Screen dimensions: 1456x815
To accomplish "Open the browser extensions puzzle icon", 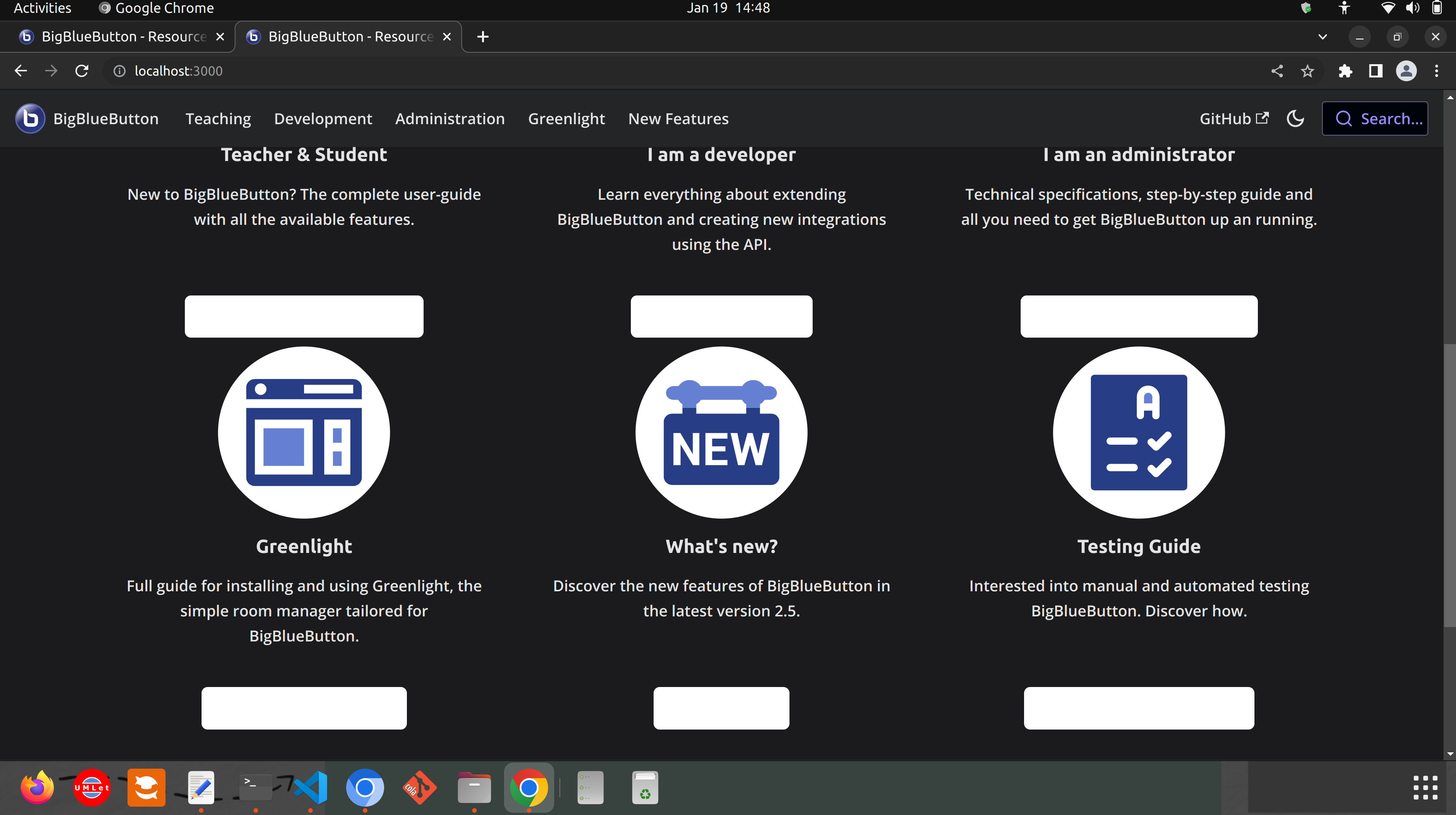I will tap(1346, 71).
